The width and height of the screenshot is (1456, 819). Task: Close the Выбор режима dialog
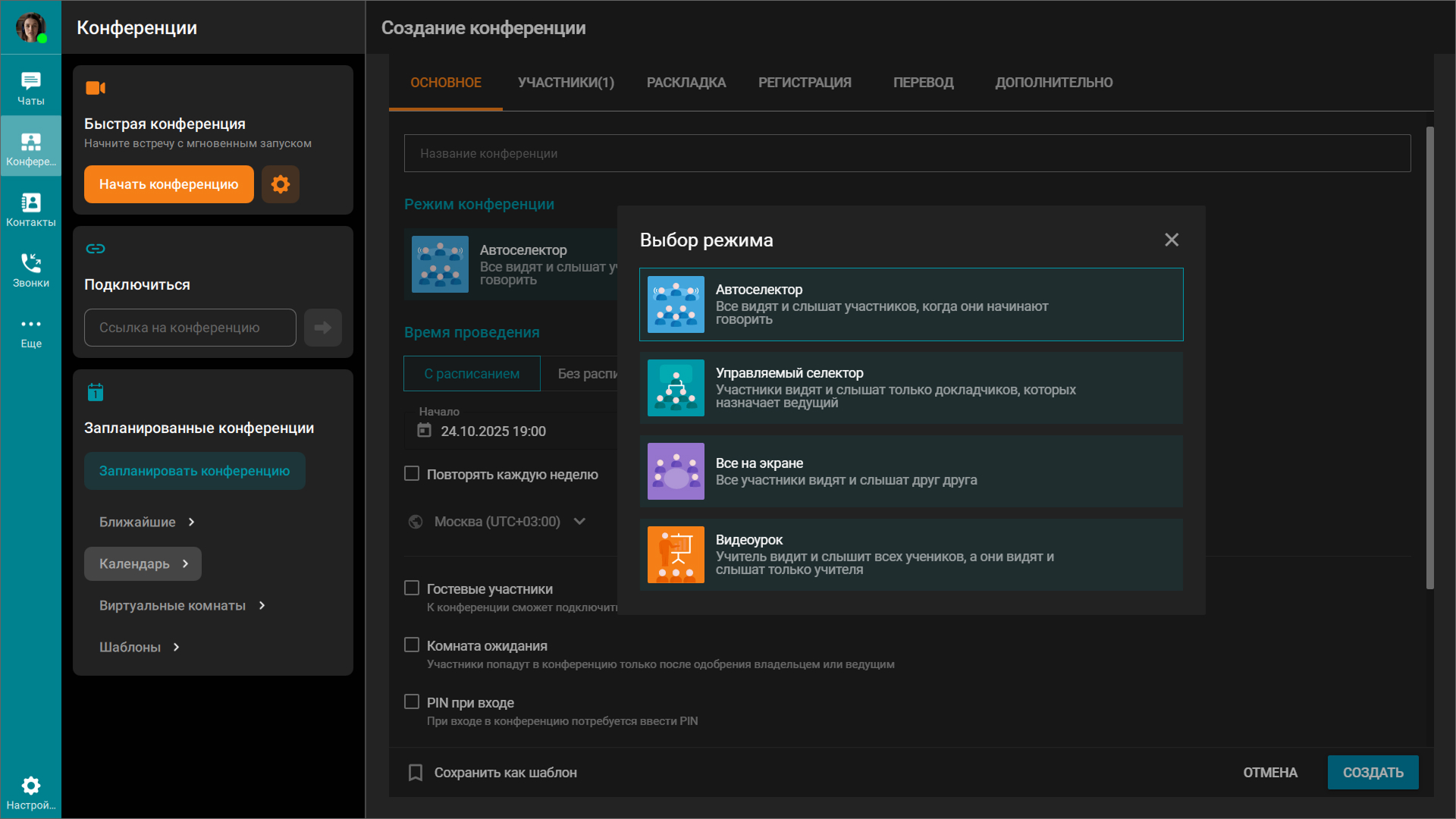tap(1172, 240)
